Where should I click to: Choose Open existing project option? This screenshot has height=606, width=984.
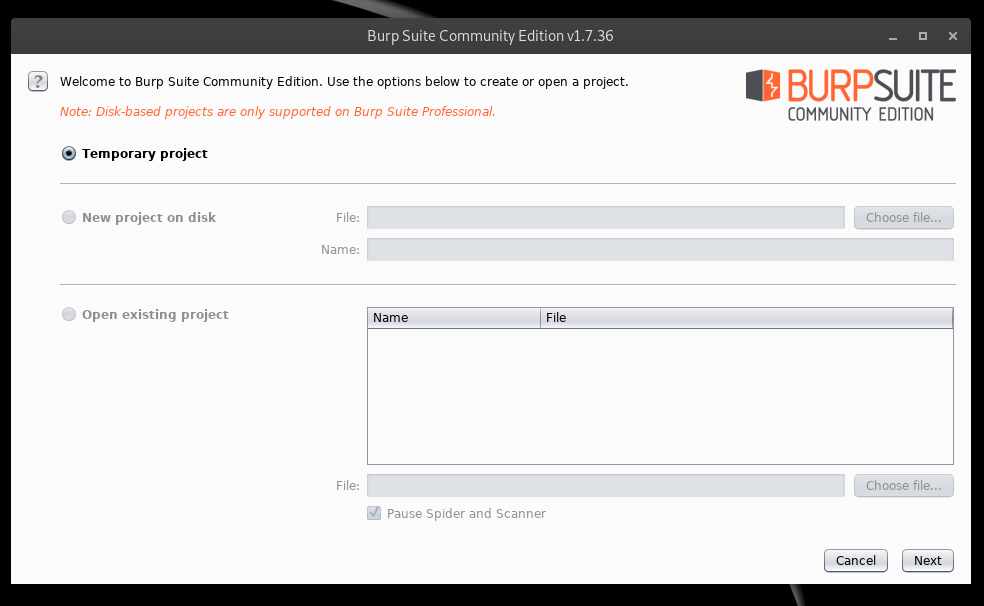[x=69, y=314]
